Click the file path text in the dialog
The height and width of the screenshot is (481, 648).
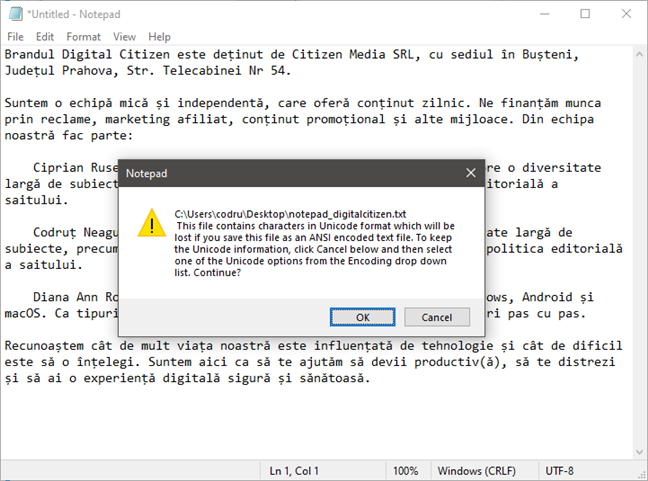(290, 214)
